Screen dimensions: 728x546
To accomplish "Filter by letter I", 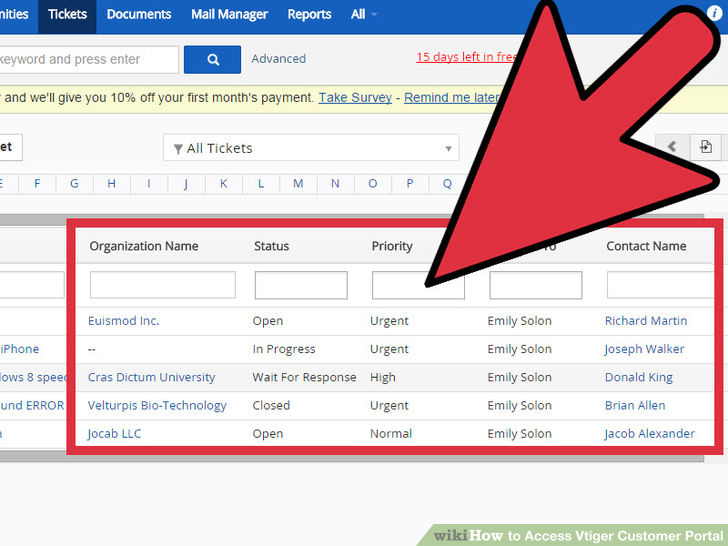I will [149, 183].
